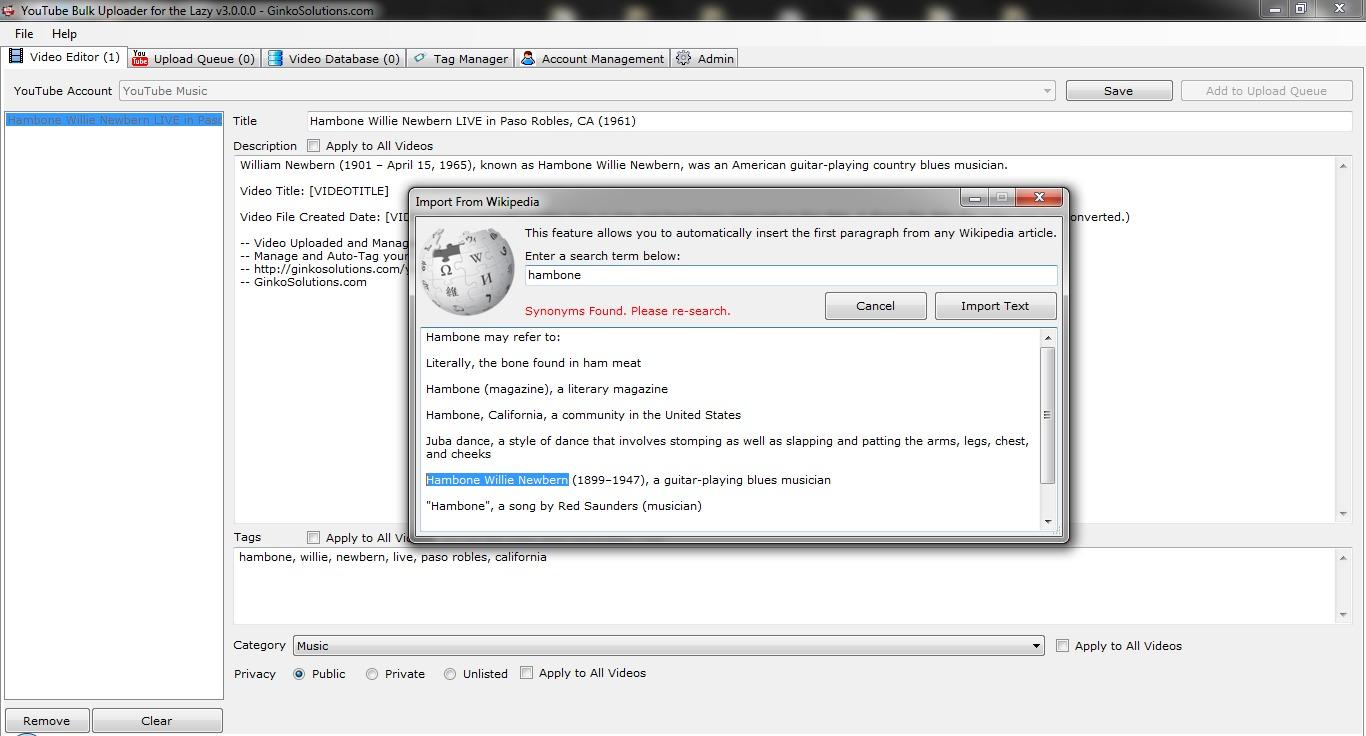Switch to the Video Editor tab
This screenshot has height=736, width=1366.
click(64, 57)
